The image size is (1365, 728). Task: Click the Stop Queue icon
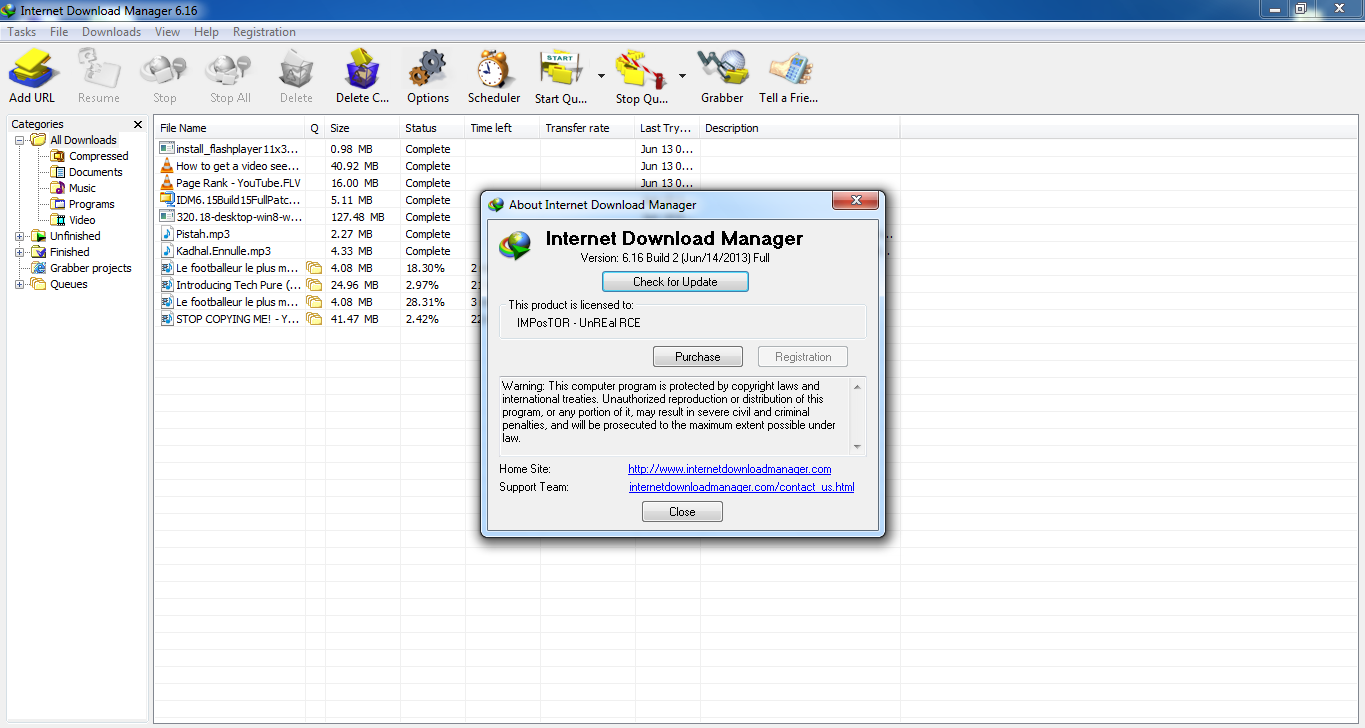tap(642, 77)
